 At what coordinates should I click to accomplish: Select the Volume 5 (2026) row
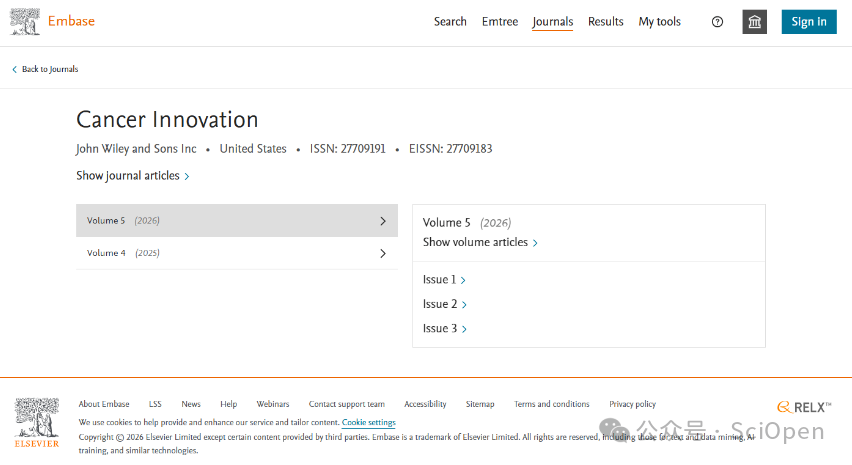(237, 221)
